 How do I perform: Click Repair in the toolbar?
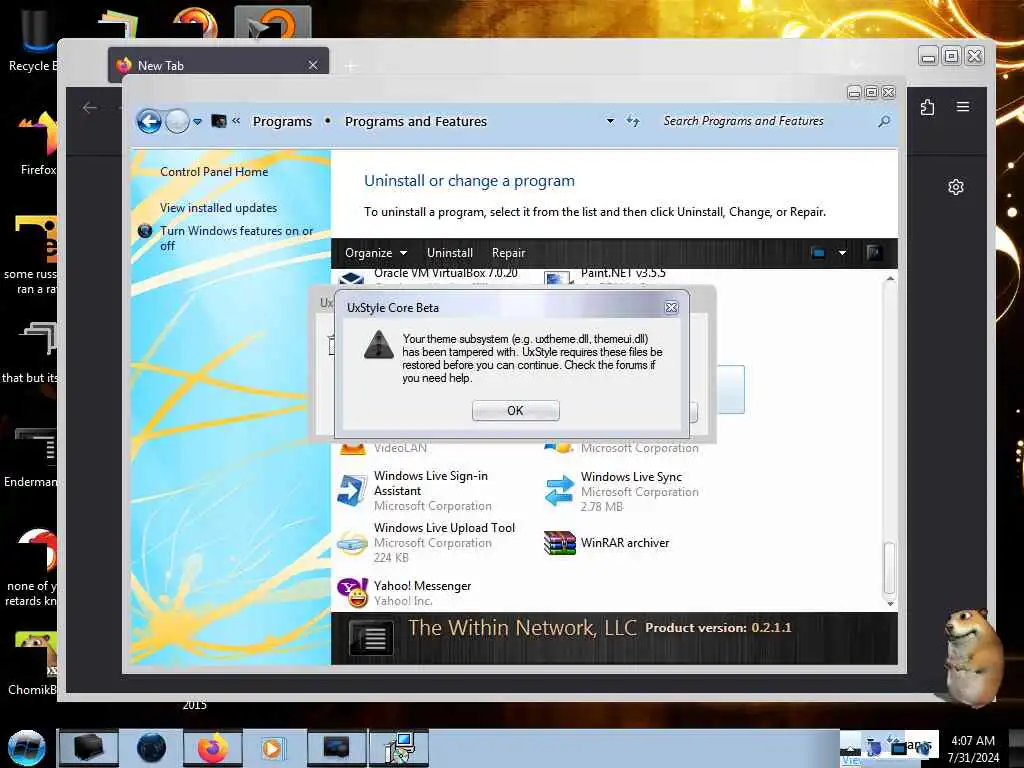pyautogui.click(x=509, y=253)
